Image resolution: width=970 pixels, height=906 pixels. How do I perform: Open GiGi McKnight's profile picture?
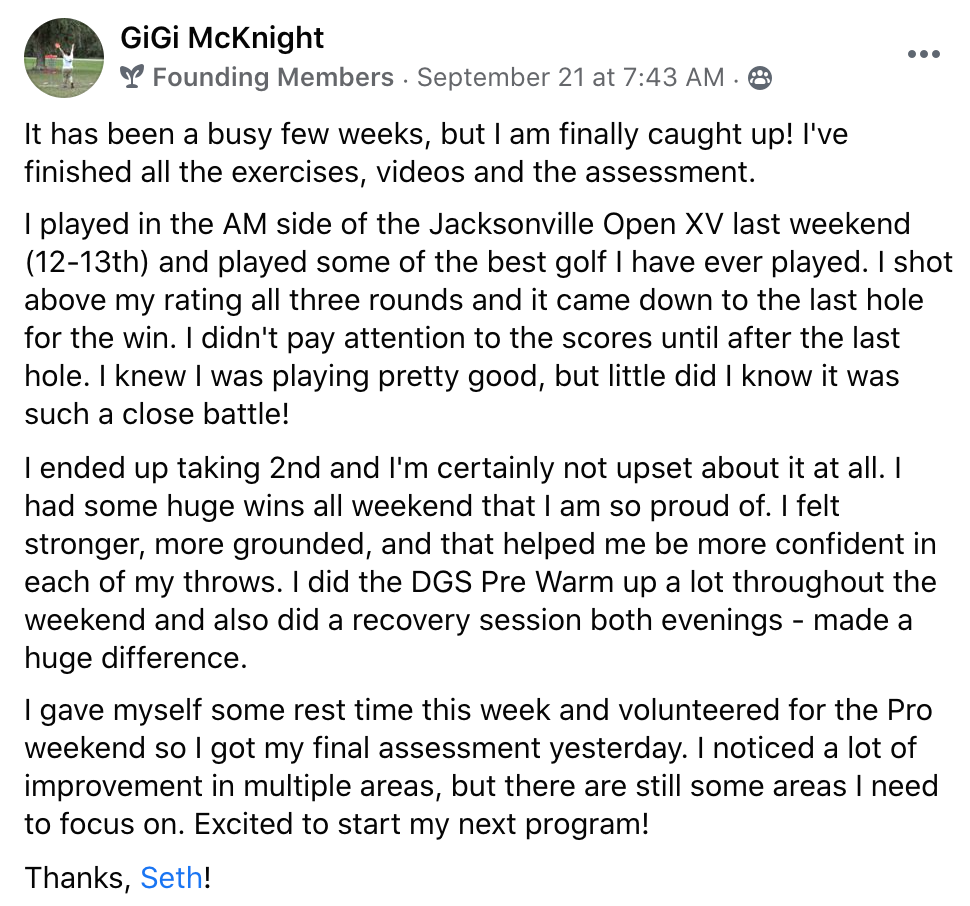click(x=64, y=58)
